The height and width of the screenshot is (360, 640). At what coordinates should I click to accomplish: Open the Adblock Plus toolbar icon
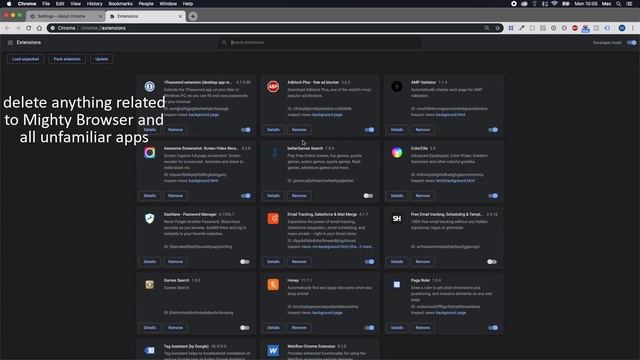point(575,28)
